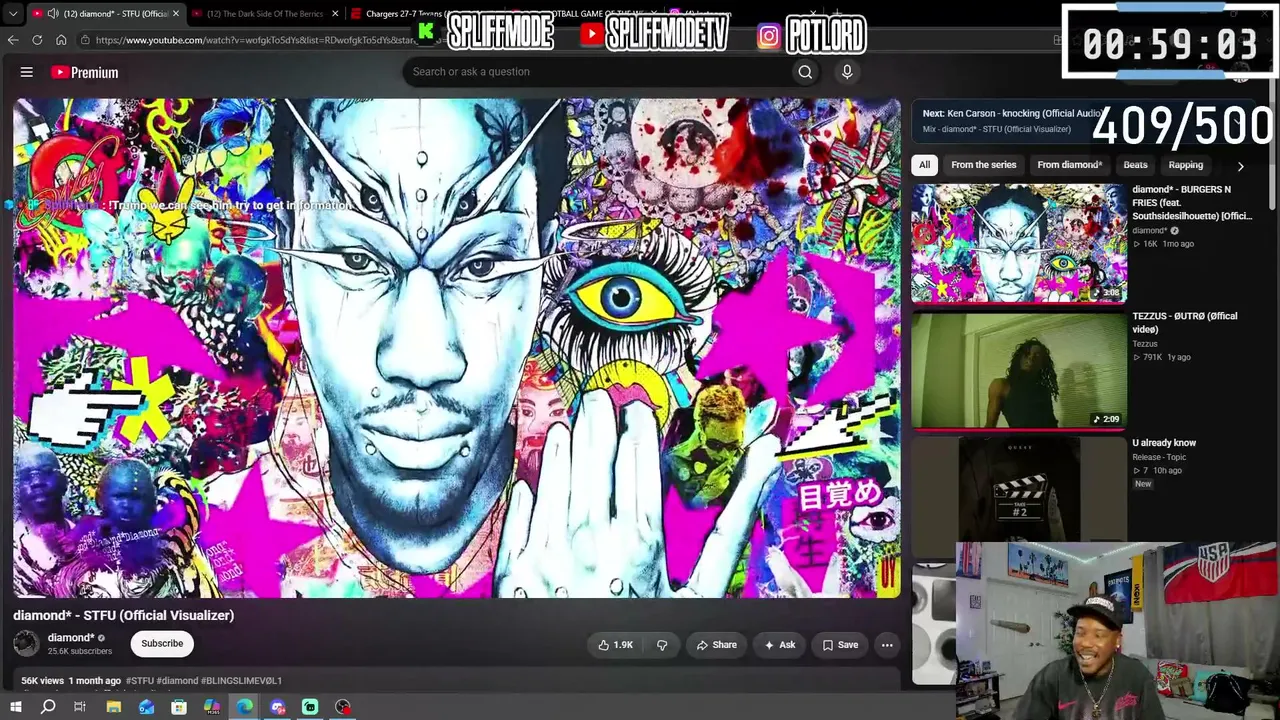Image resolution: width=1280 pixels, height=720 pixels.
Task: Open Microsoft Store from the taskbar
Action: click(179, 707)
